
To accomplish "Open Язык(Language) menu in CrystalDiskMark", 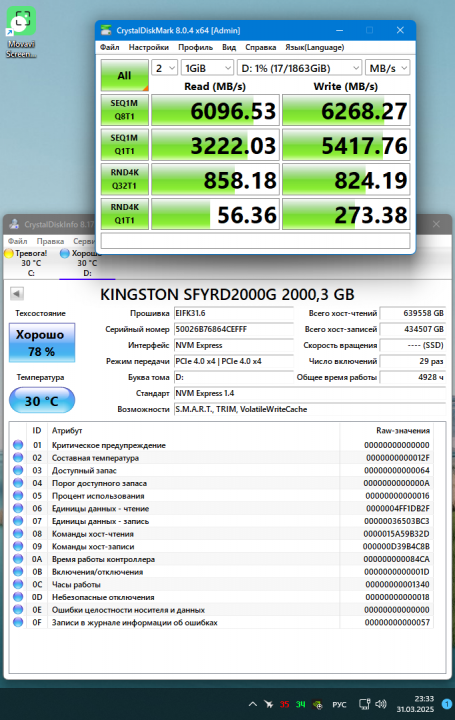I will coord(315,47).
